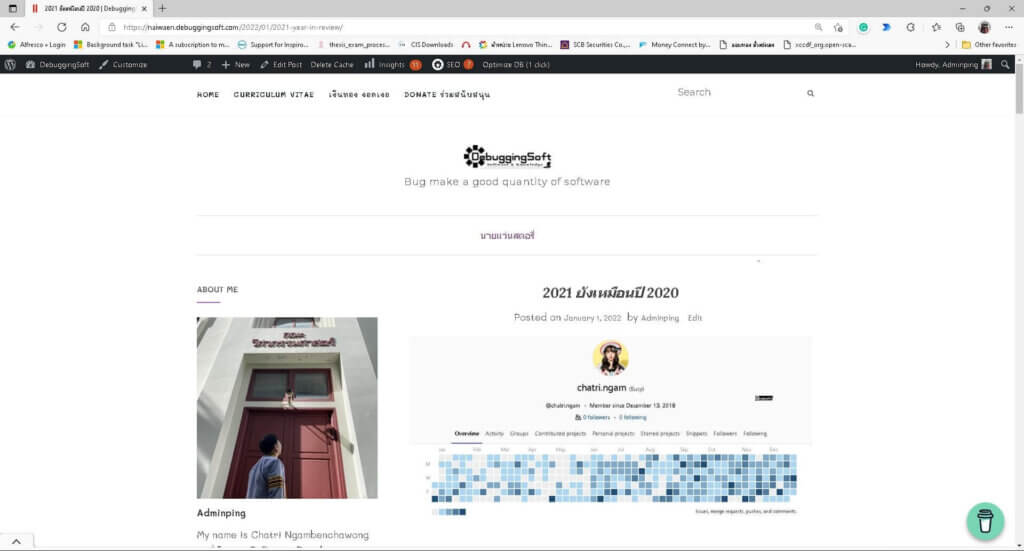The height and width of the screenshot is (551, 1024).
Task: Click Optimize DB (1 click)
Action: pyautogui.click(x=516, y=65)
